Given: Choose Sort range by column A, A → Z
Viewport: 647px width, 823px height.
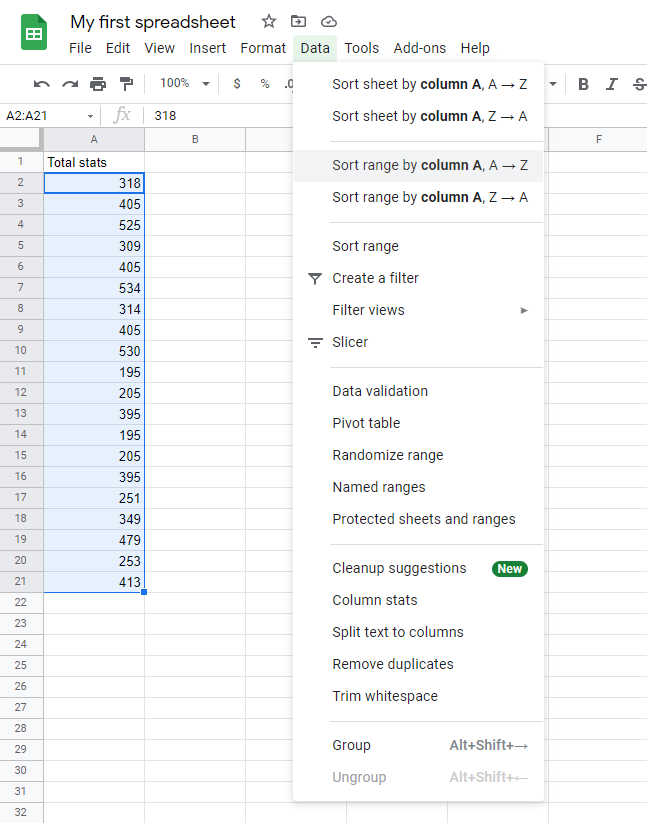Looking at the screenshot, I should point(430,165).
